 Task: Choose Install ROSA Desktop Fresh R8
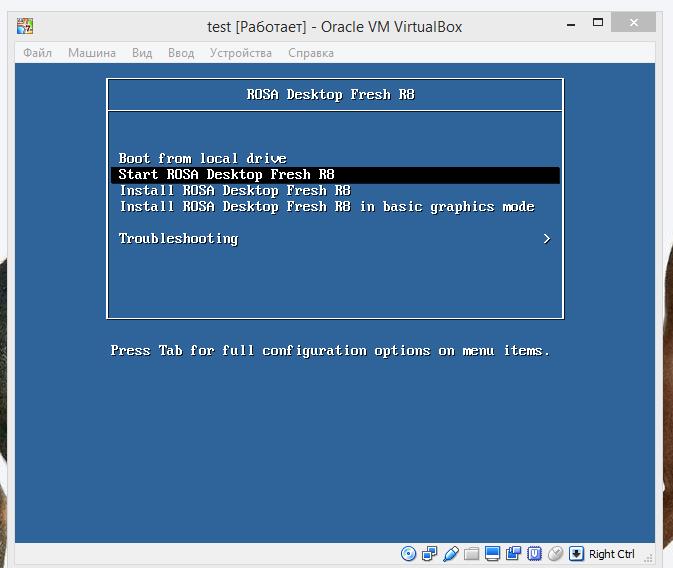(235, 191)
